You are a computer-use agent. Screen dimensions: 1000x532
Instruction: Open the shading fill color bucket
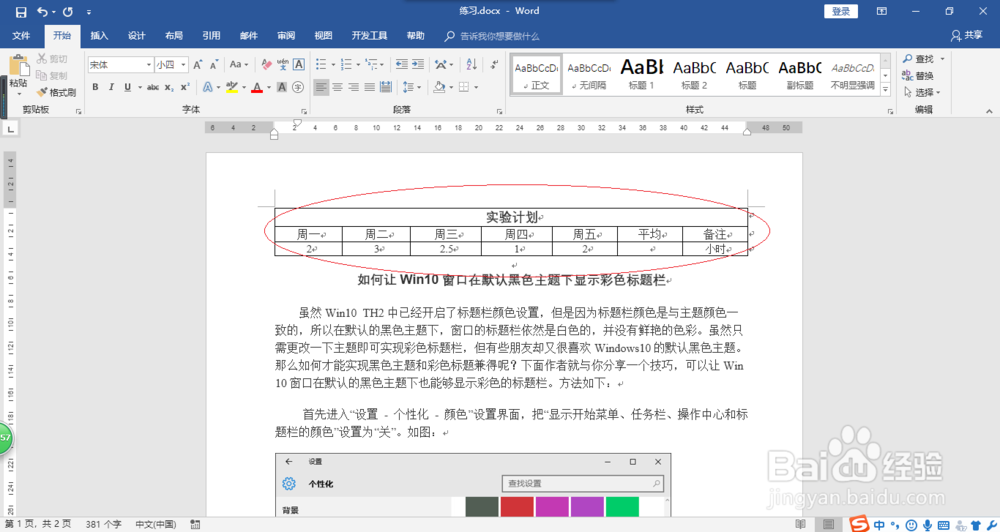tap(439, 87)
